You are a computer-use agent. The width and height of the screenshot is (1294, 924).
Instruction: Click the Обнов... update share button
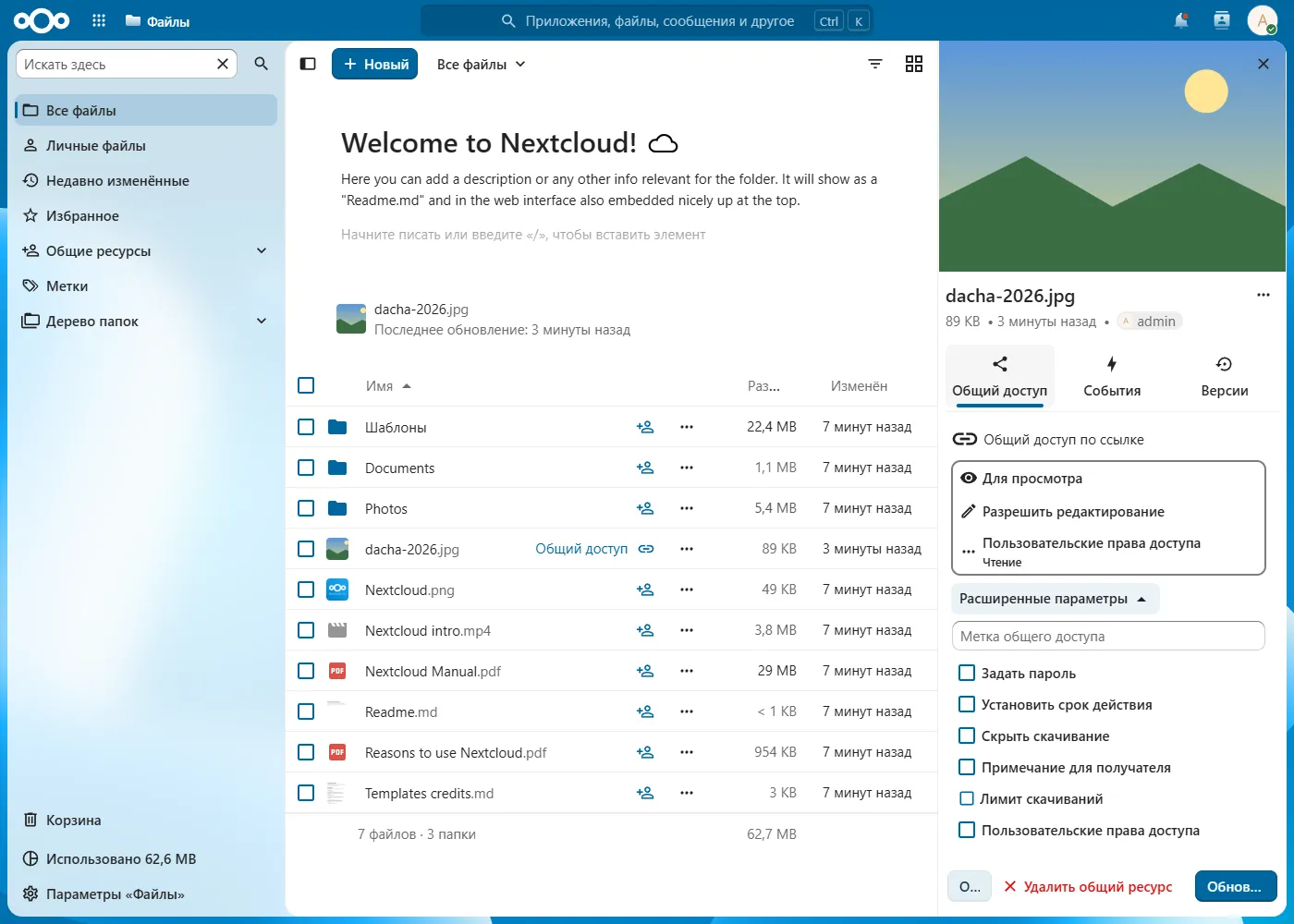(x=1235, y=886)
